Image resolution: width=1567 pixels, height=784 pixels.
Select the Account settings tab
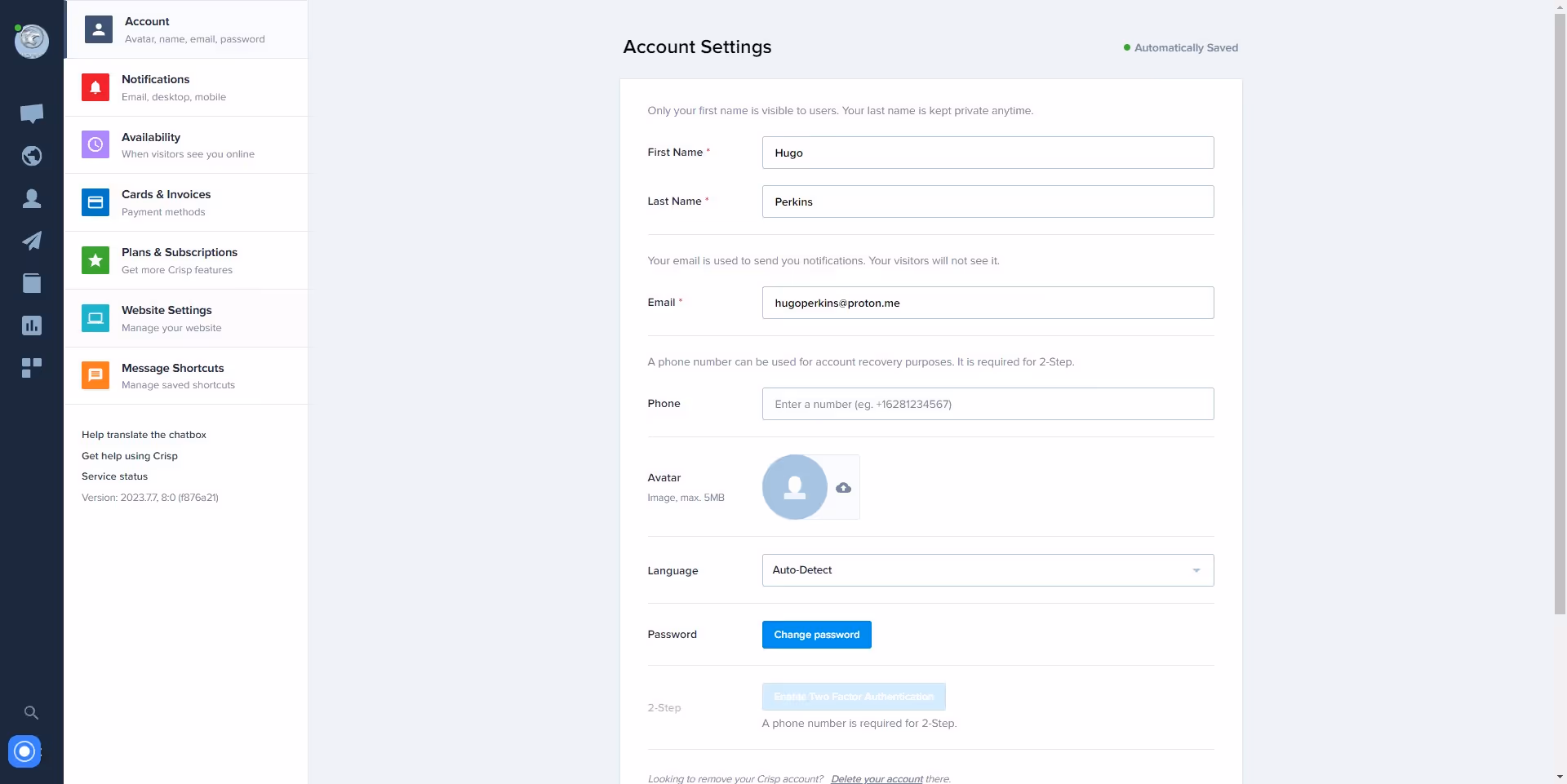[x=187, y=29]
